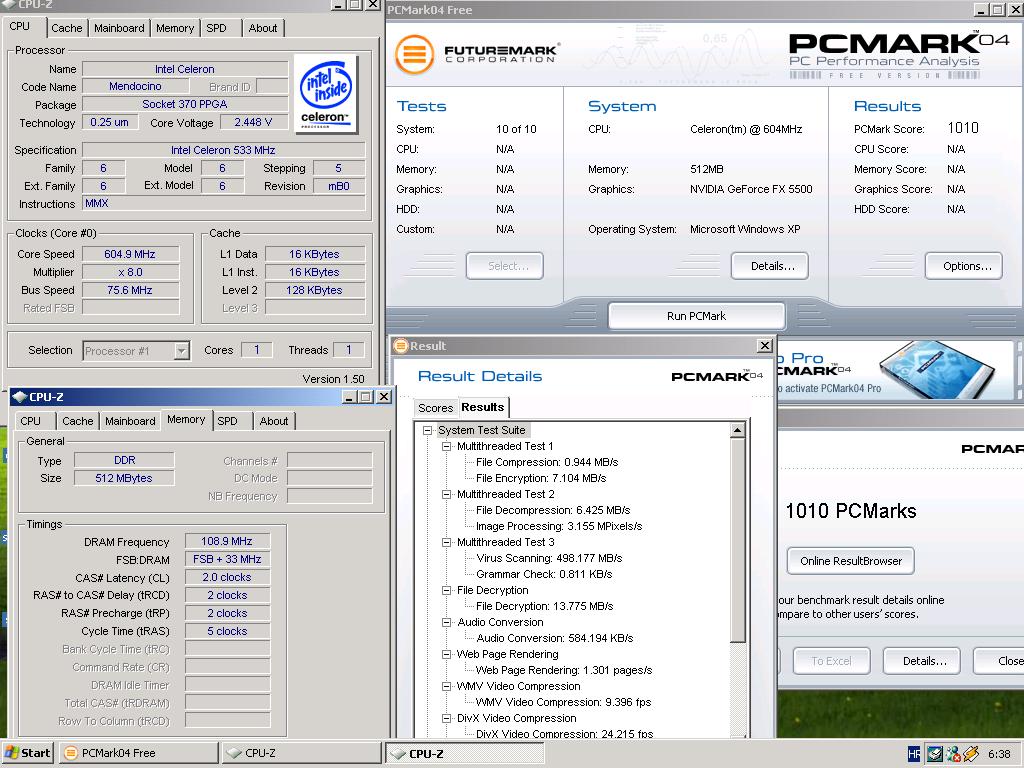1024x768 pixels.
Task: Collapse the DivX Video Compression node
Action: pos(447,718)
